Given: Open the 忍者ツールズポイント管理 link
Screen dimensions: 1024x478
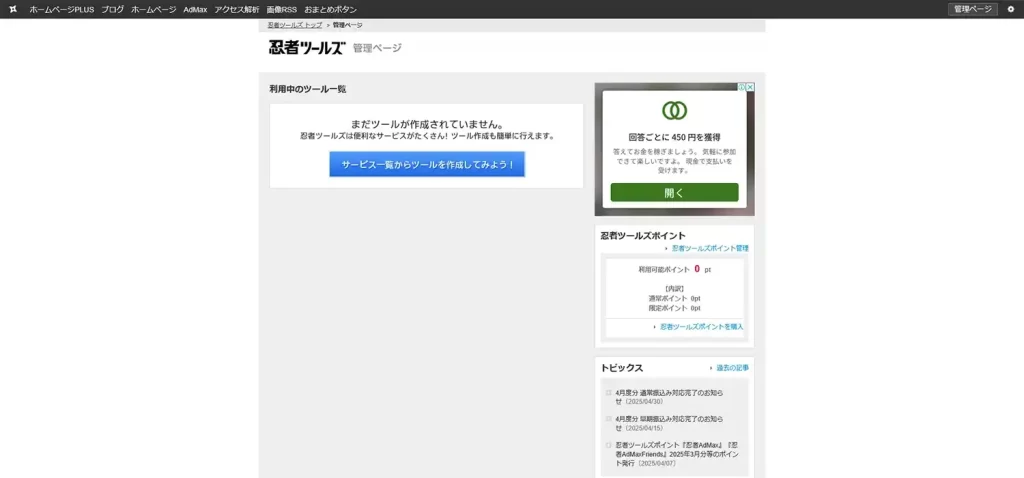Looking at the screenshot, I should point(709,248).
